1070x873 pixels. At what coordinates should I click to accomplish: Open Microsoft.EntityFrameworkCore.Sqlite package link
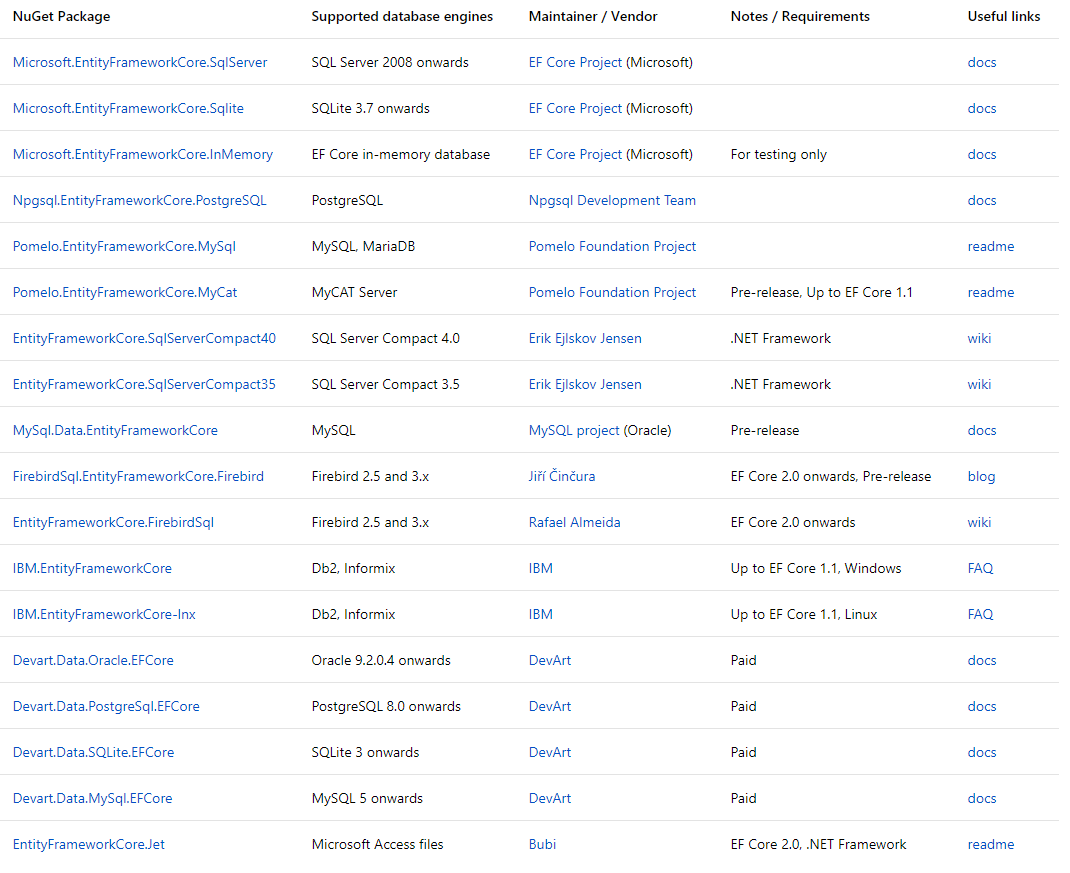(x=128, y=108)
